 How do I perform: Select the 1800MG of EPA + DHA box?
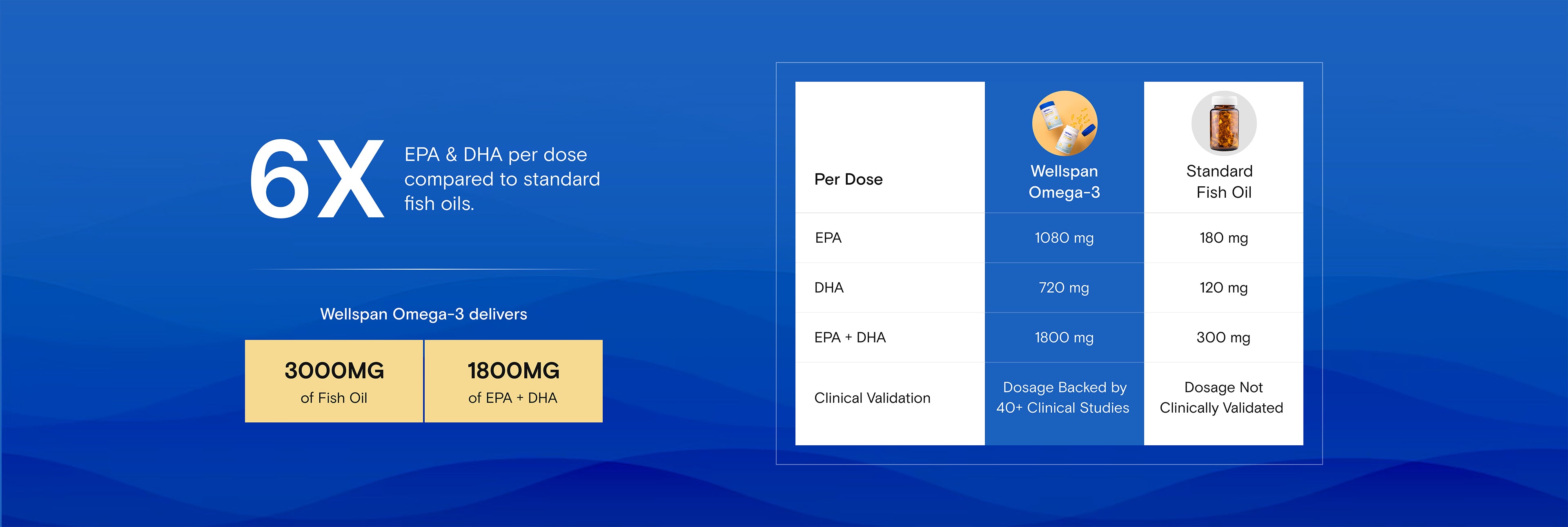point(513,382)
